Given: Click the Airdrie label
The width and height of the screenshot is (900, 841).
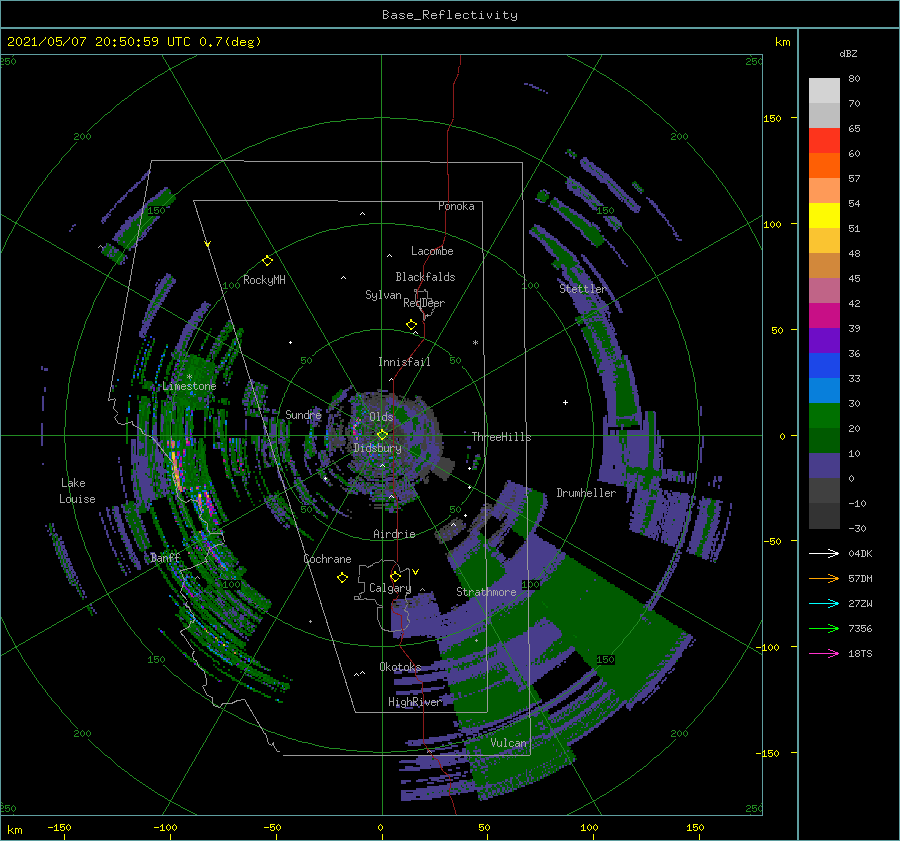Looking at the screenshot, I should [394, 534].
